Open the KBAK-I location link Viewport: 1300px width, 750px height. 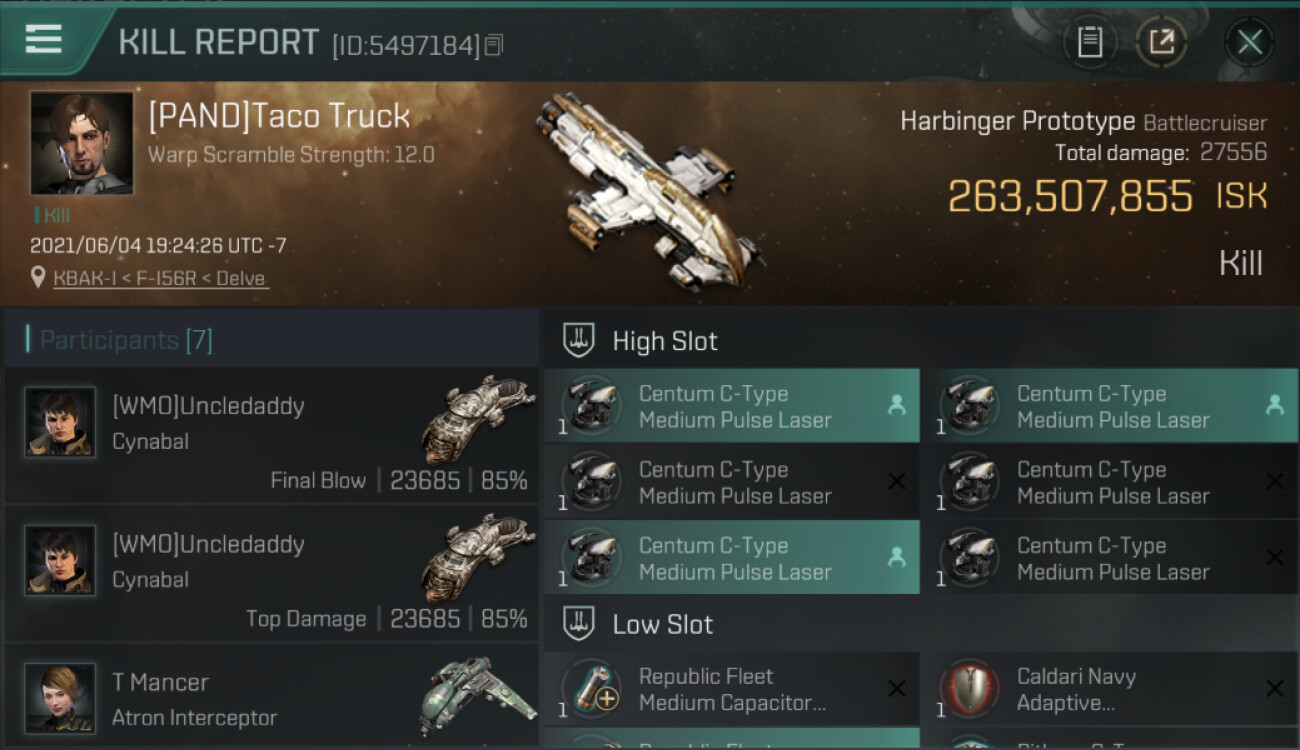pos(160,278)
